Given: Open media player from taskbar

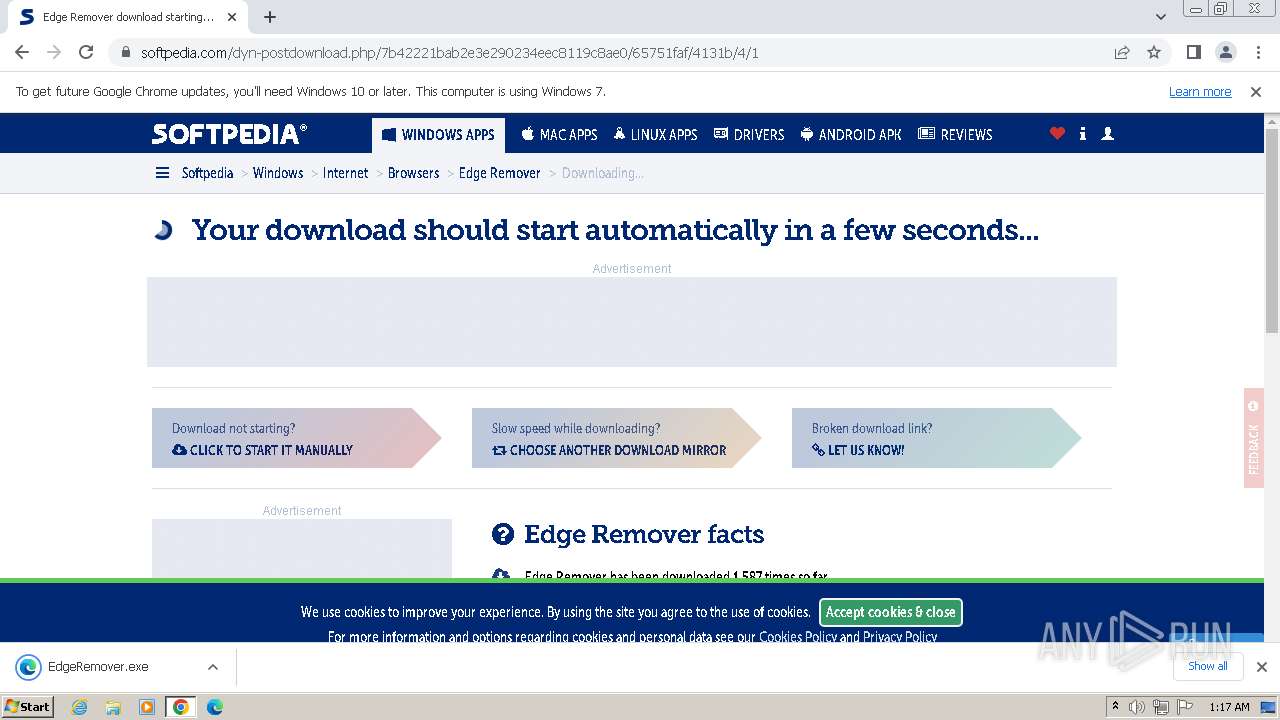Looking at the screenshot, I should pyautogui.click(x=147, y=707).
